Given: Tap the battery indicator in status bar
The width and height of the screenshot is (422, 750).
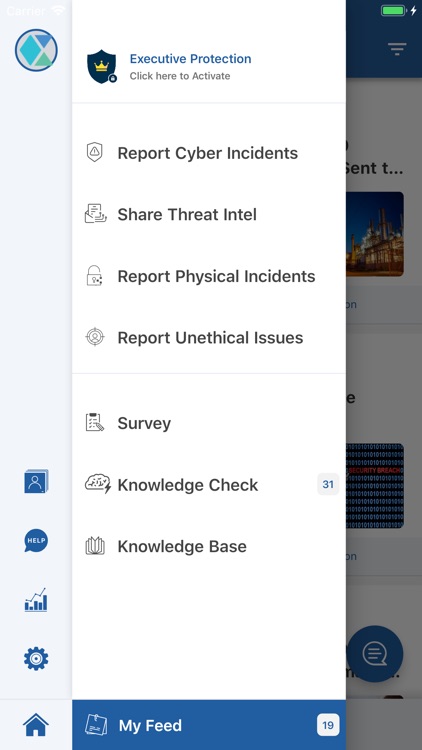Looking at the screenshot, I should [x=393, y=11].
